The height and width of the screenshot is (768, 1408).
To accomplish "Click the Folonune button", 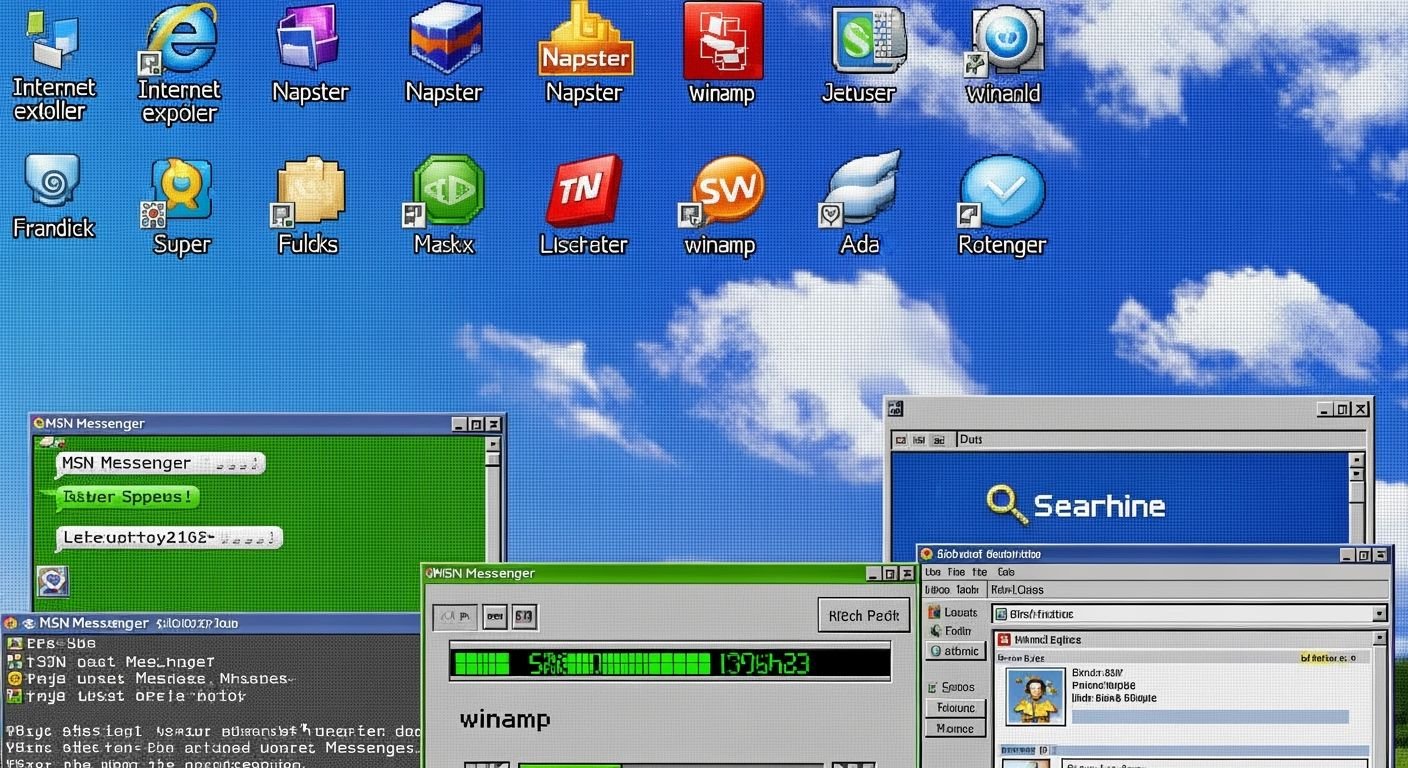I will click(x=955, y=707).
